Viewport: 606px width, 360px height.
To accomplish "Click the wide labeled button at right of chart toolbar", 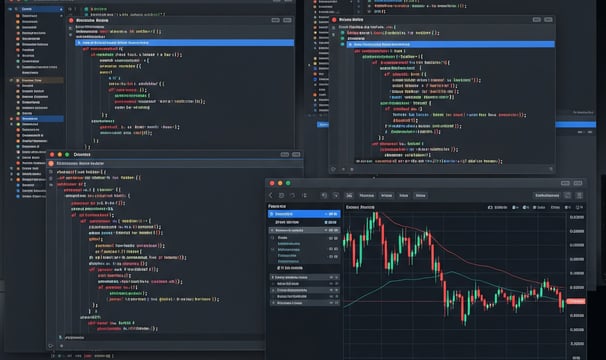I will [547, 195].
